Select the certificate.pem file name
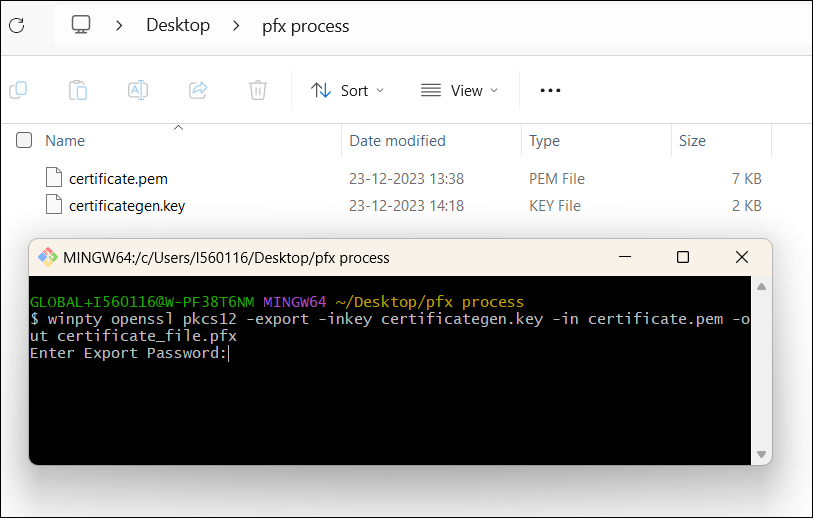The height and width of the screenshot is (518, 813). coord(118,179)
